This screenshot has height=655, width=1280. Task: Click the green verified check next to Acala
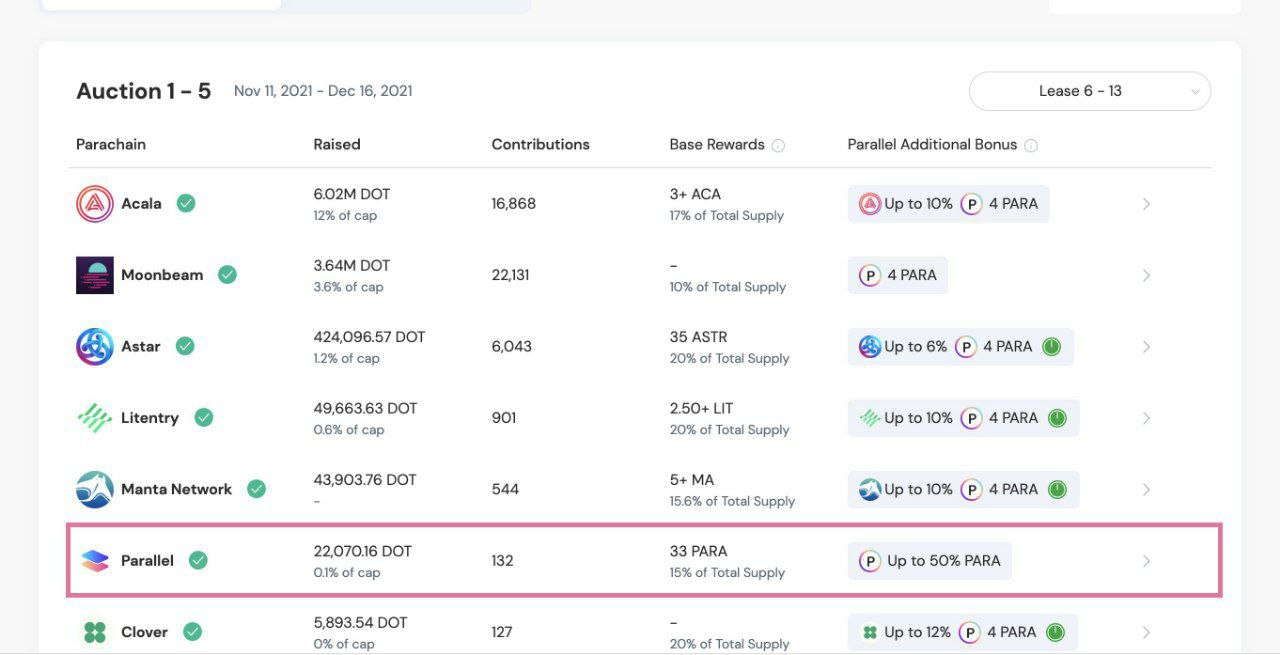tap(185, 203)
